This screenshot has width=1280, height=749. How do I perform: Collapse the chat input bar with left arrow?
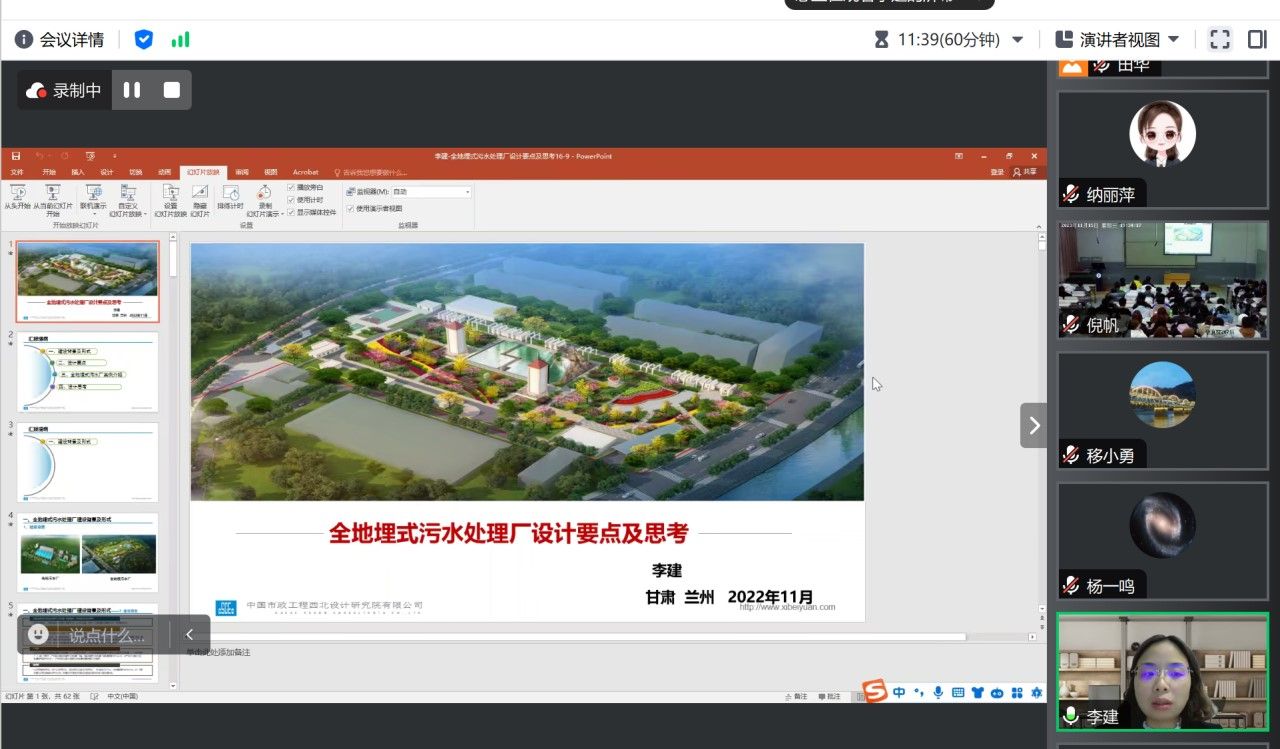189,634
